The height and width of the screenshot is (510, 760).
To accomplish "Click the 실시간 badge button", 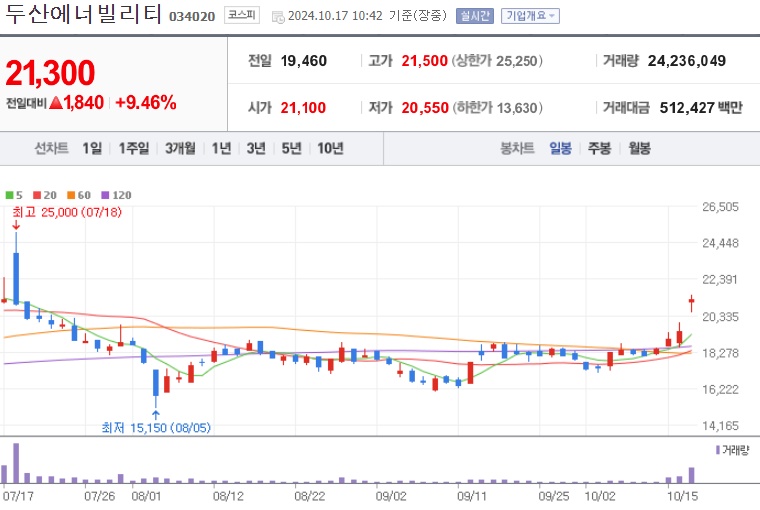I will [x=475, y=16].
